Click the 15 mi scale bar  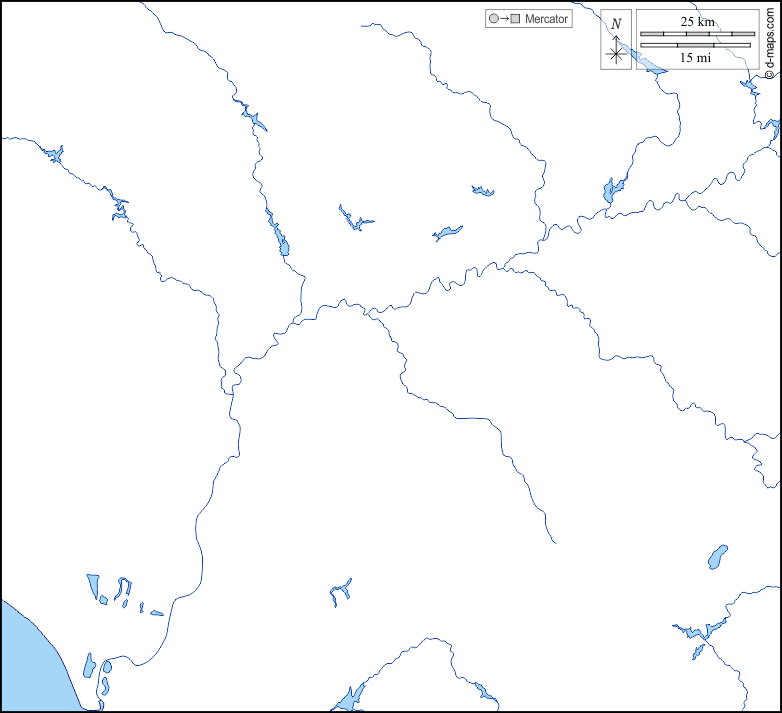pyautogui.click(x=697, y=45)
